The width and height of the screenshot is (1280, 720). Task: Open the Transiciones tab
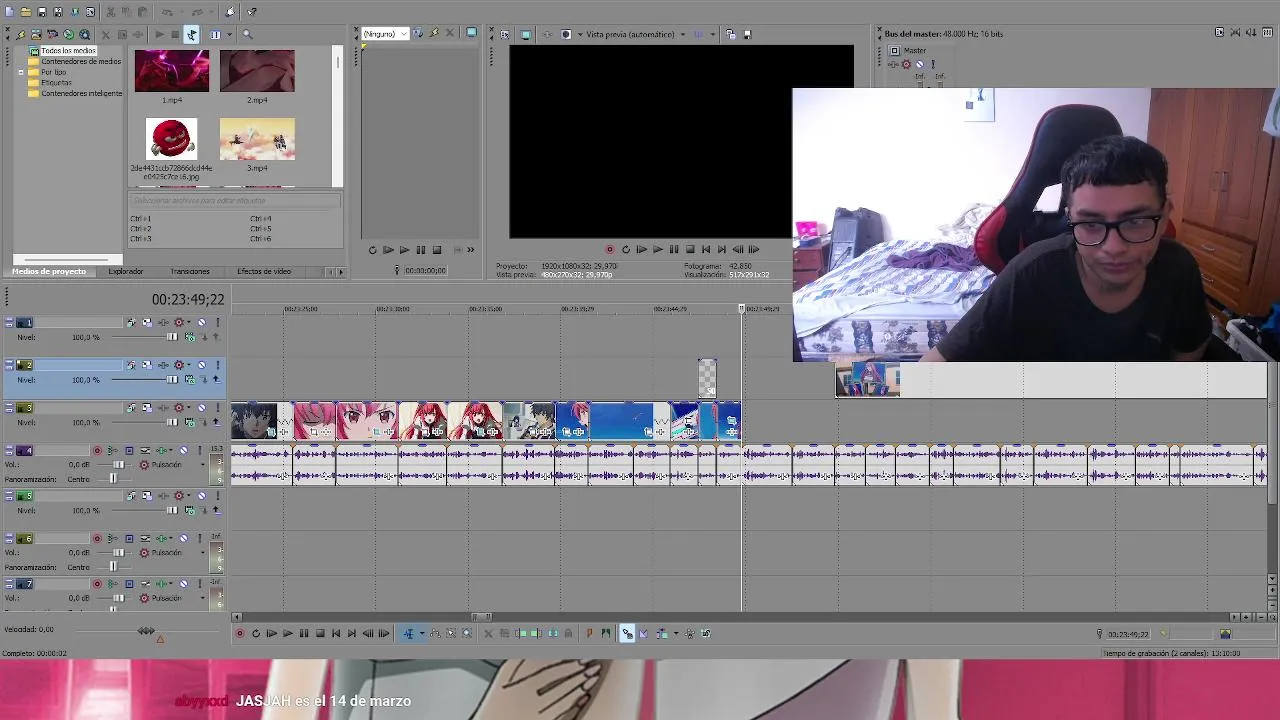190,271
